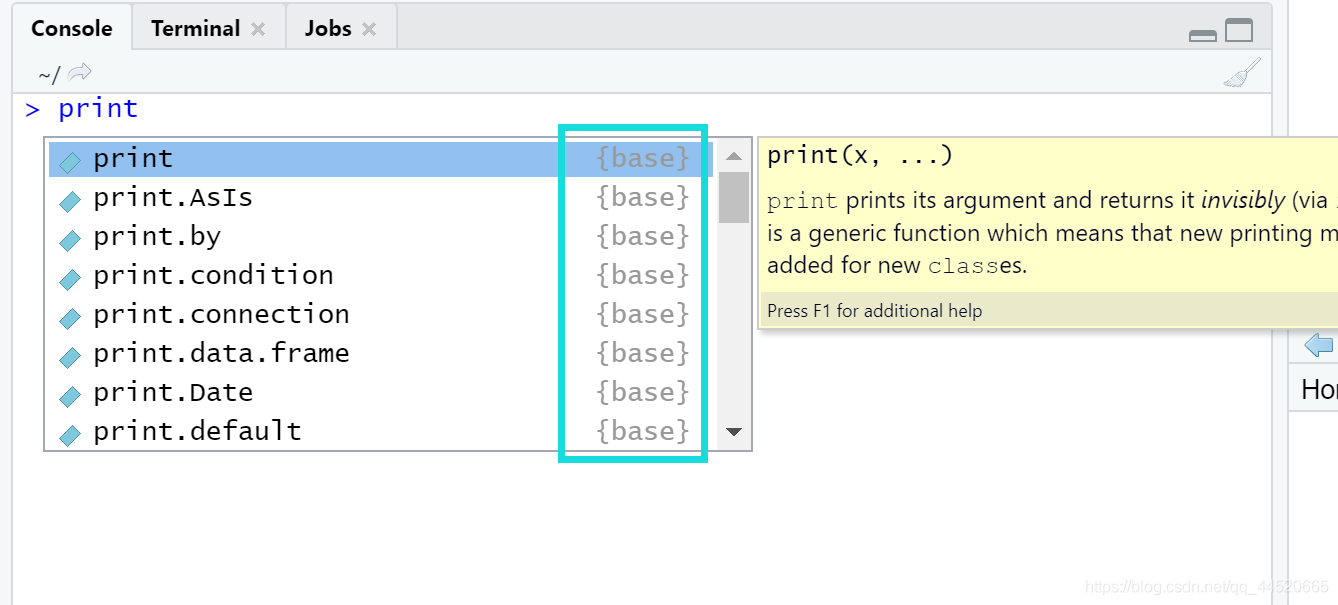
Task: Click the print(x, ...) signature in tooltip
Action: click(x=860, y=156)
